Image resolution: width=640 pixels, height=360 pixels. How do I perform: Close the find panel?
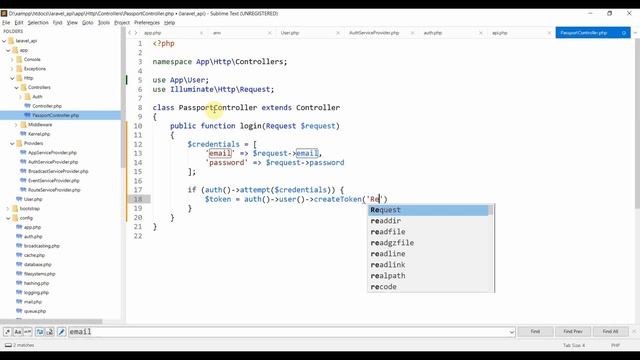634,331
